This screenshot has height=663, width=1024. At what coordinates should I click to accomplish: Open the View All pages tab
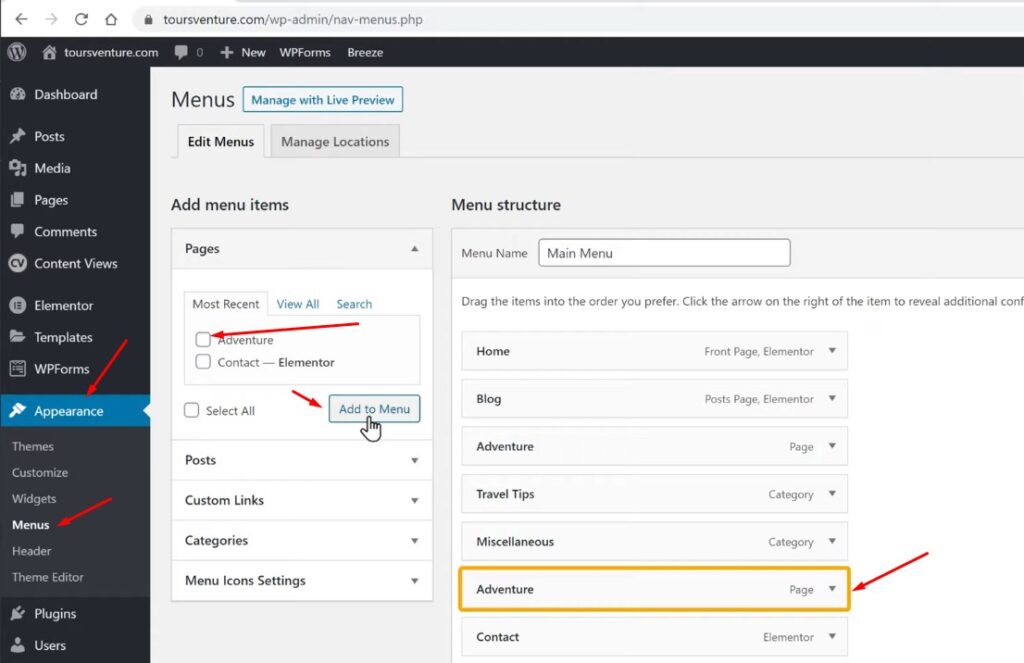pyautogui.click(x=298, y=304)
